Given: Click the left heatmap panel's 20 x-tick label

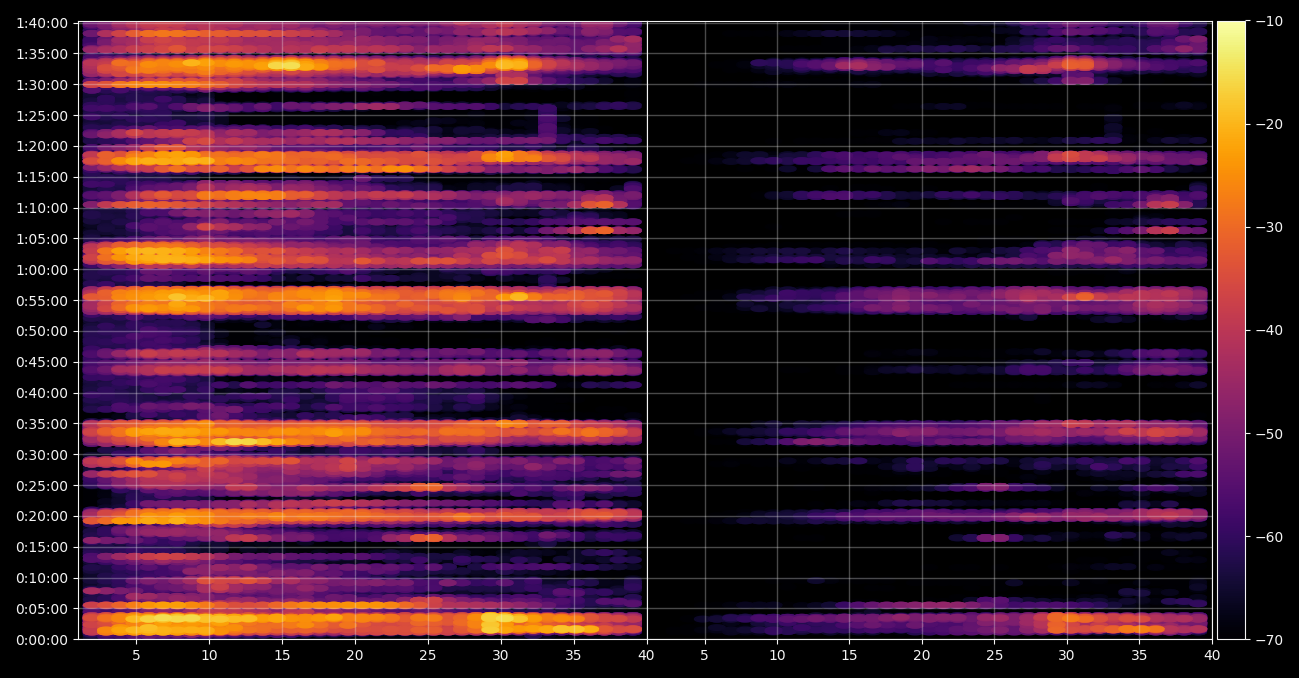Looking at the screenshot, I should 355,656.
